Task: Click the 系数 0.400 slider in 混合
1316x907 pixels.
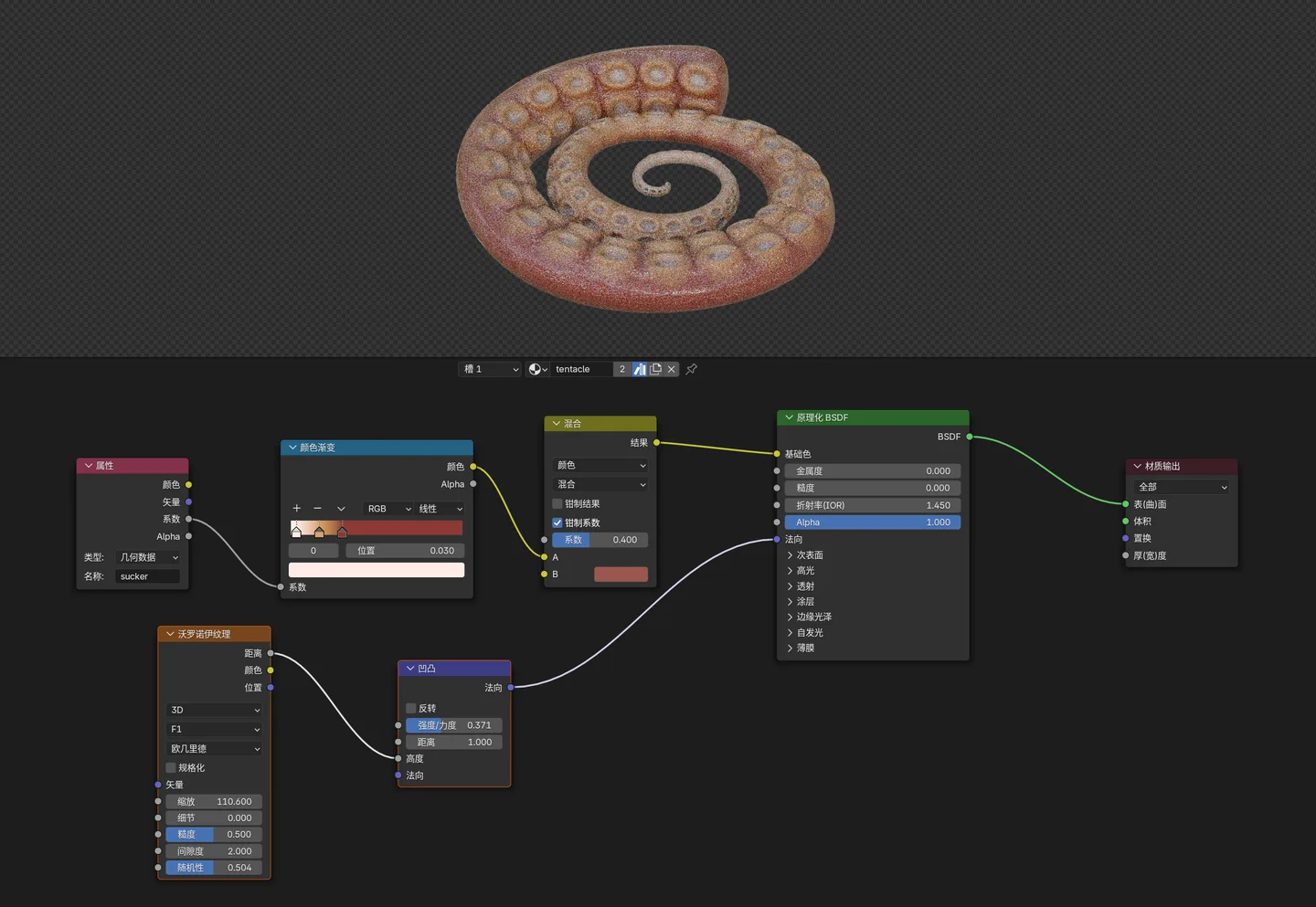Action: (600, 540)
